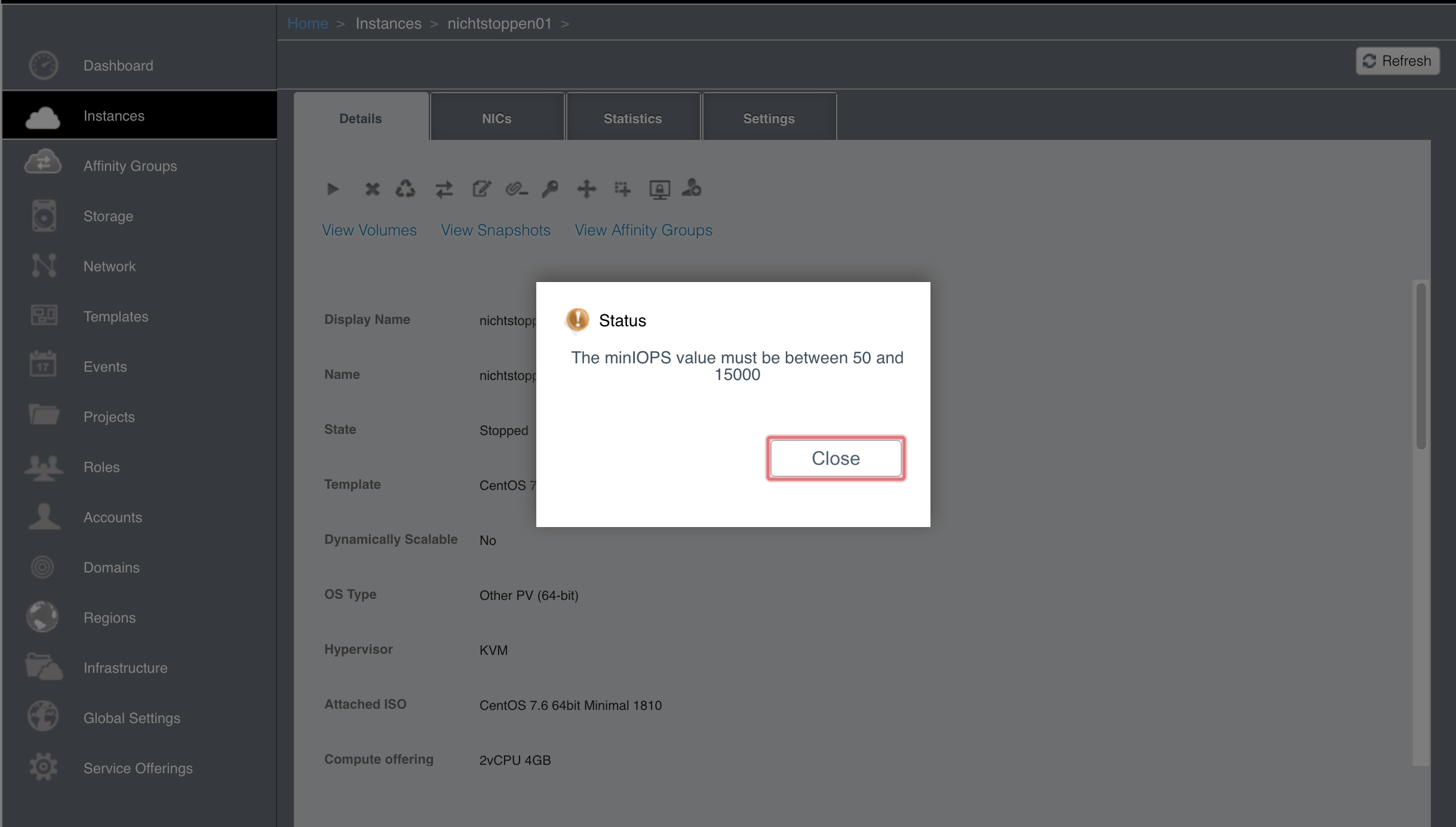Follow the View Volumes link
Screen dimensions: 1456x827
369,230
